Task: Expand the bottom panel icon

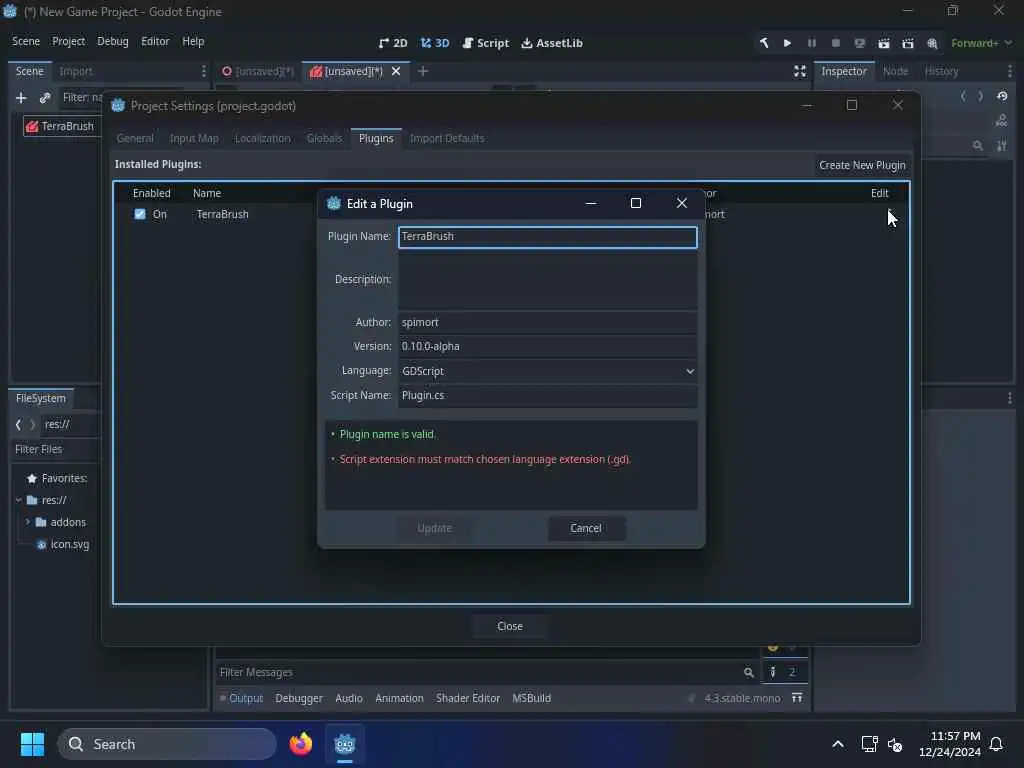Action: 797,698
